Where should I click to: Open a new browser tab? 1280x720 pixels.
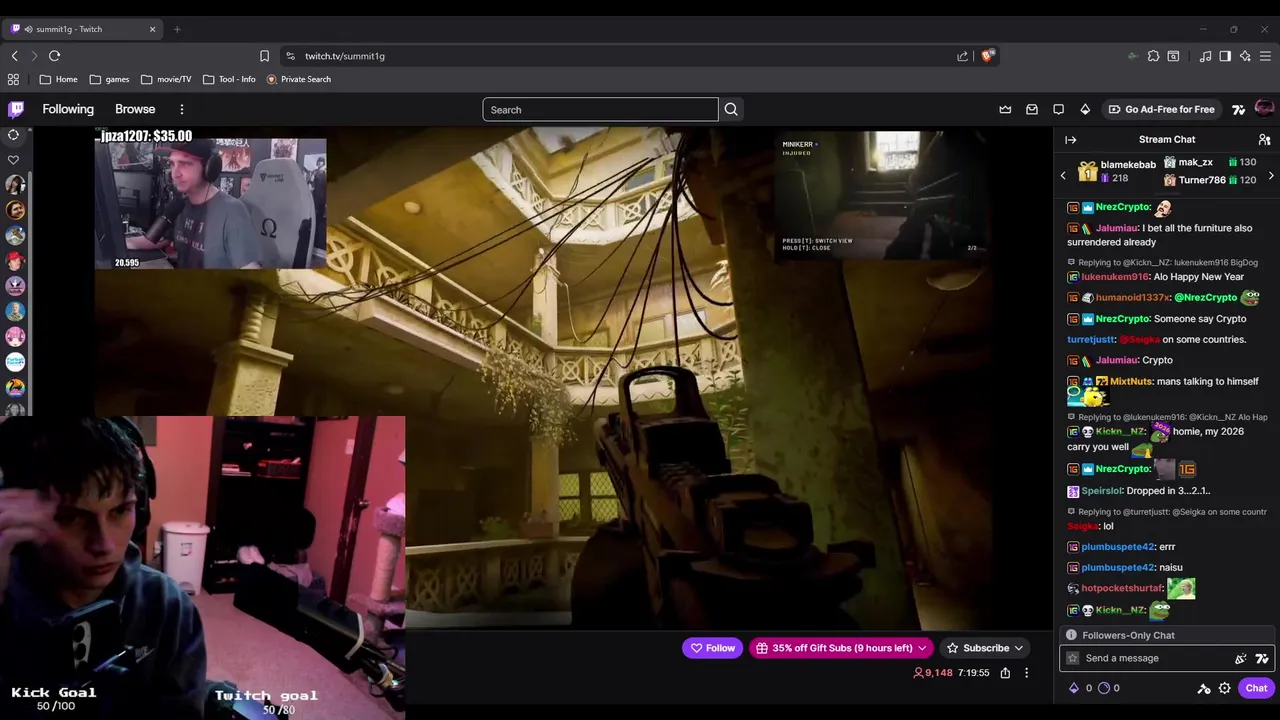177,29
